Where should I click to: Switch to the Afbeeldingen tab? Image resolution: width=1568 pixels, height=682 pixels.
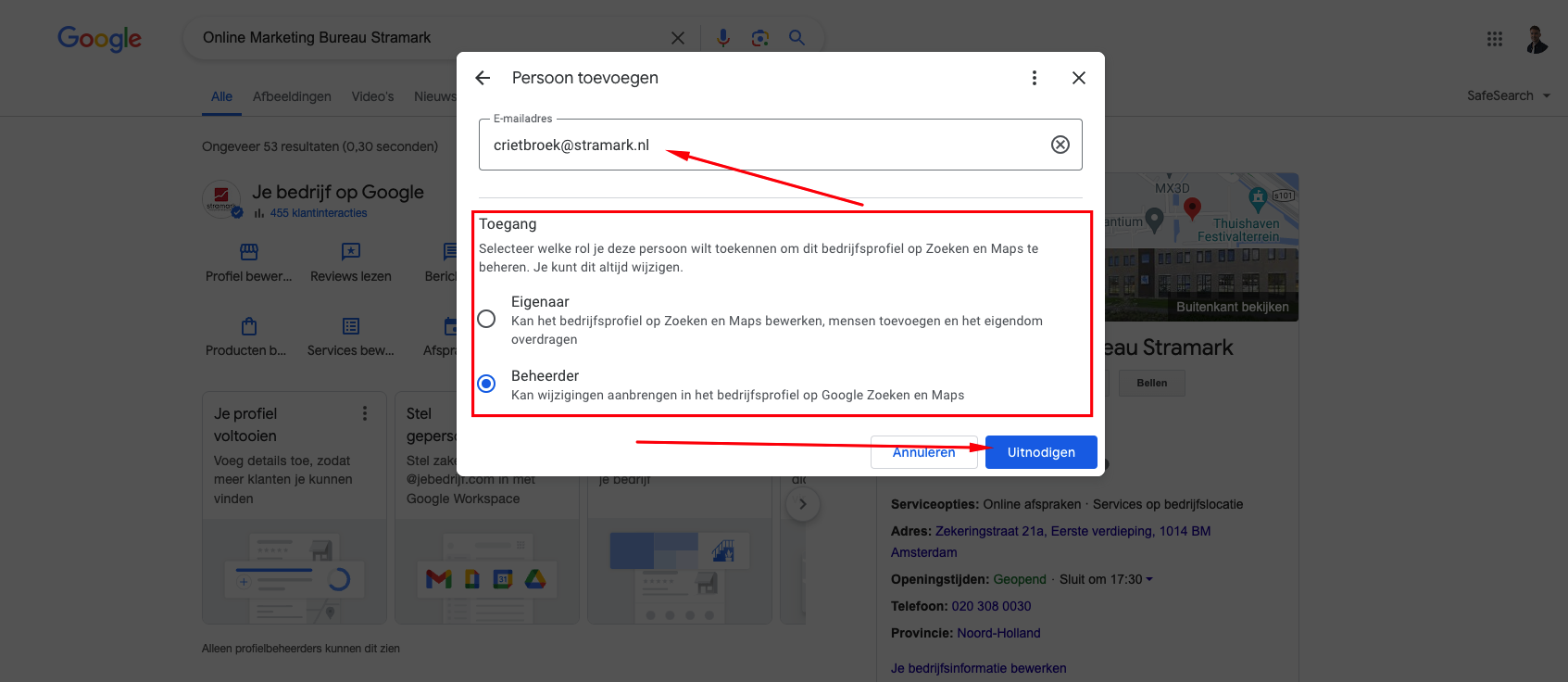click(x=292, y=96)
